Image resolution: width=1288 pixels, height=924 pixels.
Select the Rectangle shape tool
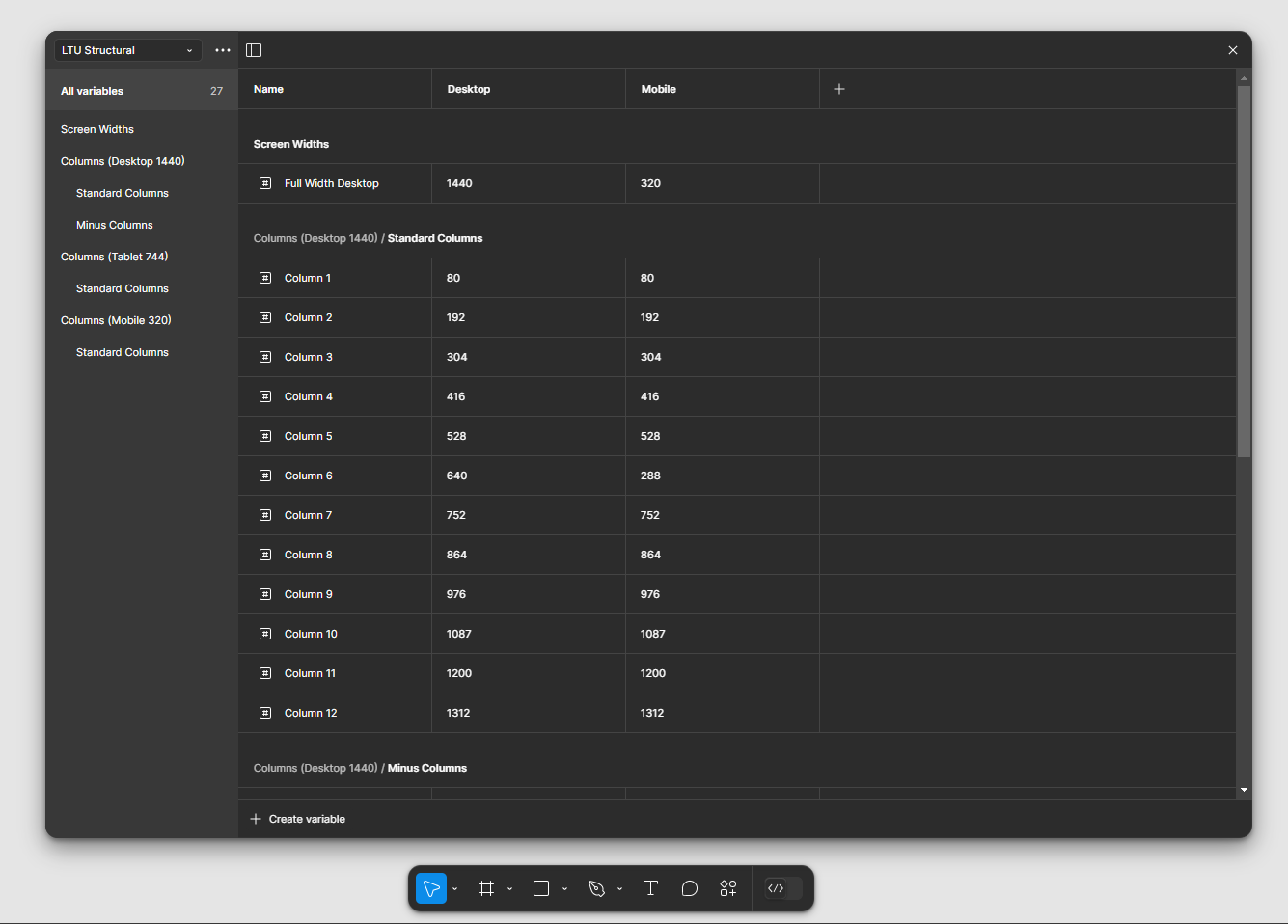click(x=541, y=888)
